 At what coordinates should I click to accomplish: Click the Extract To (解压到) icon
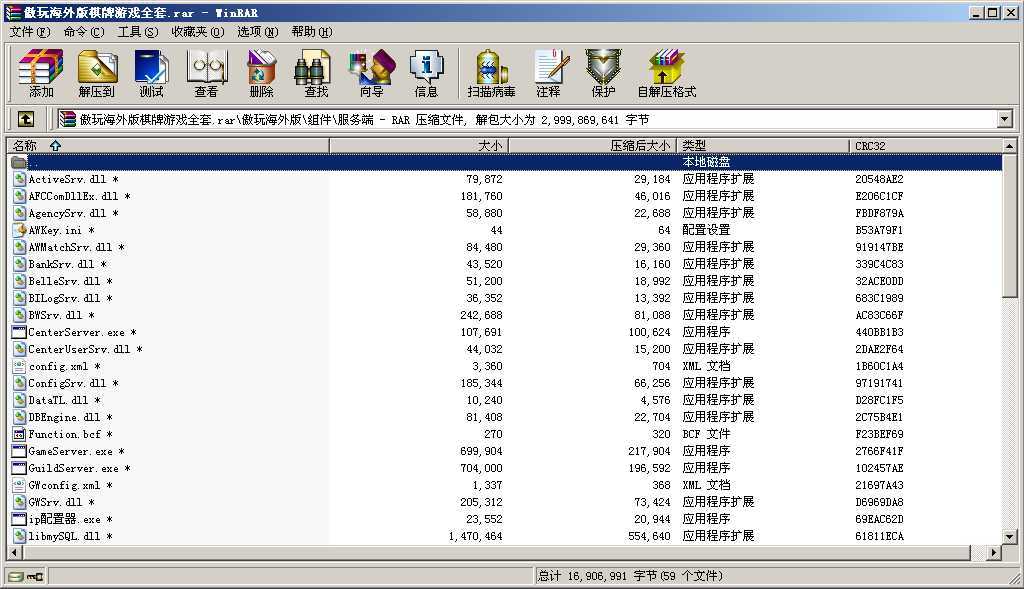97,74
